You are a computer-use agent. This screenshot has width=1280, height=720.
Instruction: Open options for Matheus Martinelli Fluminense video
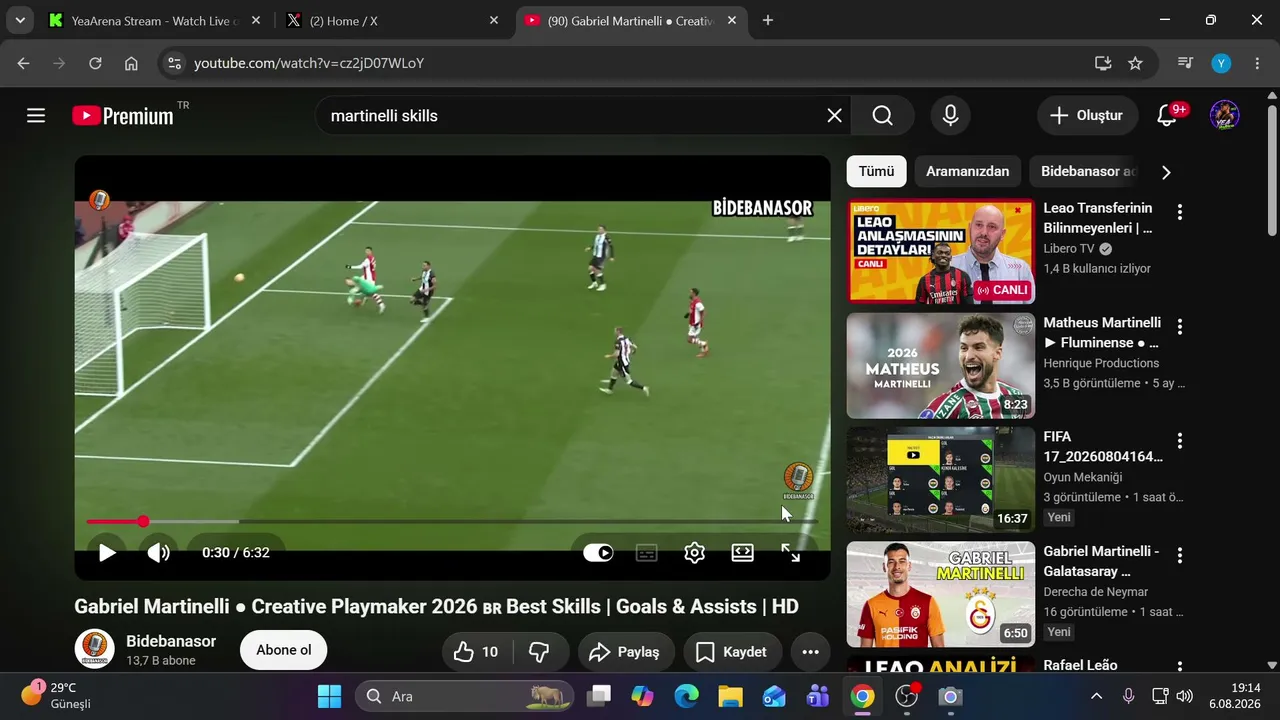click(1180, 327)
